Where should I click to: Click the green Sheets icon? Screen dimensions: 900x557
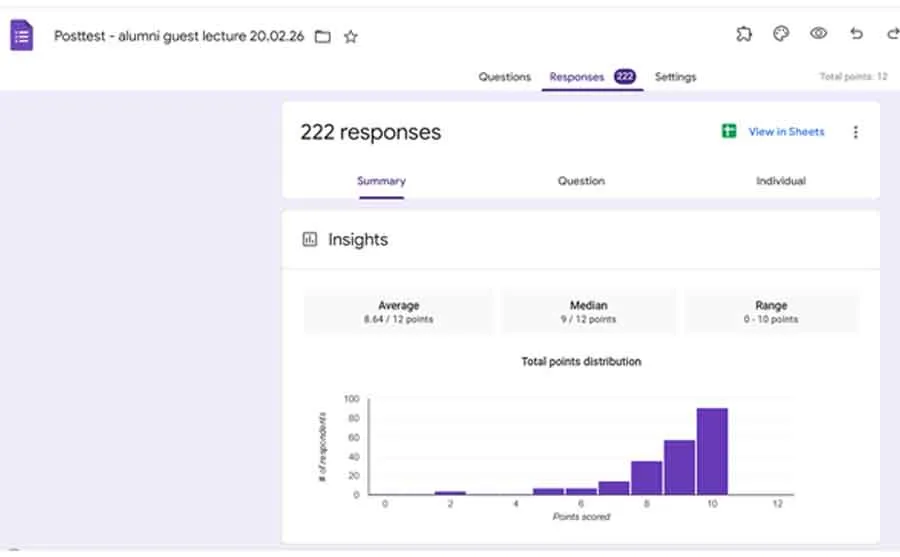tap(729, 132)
